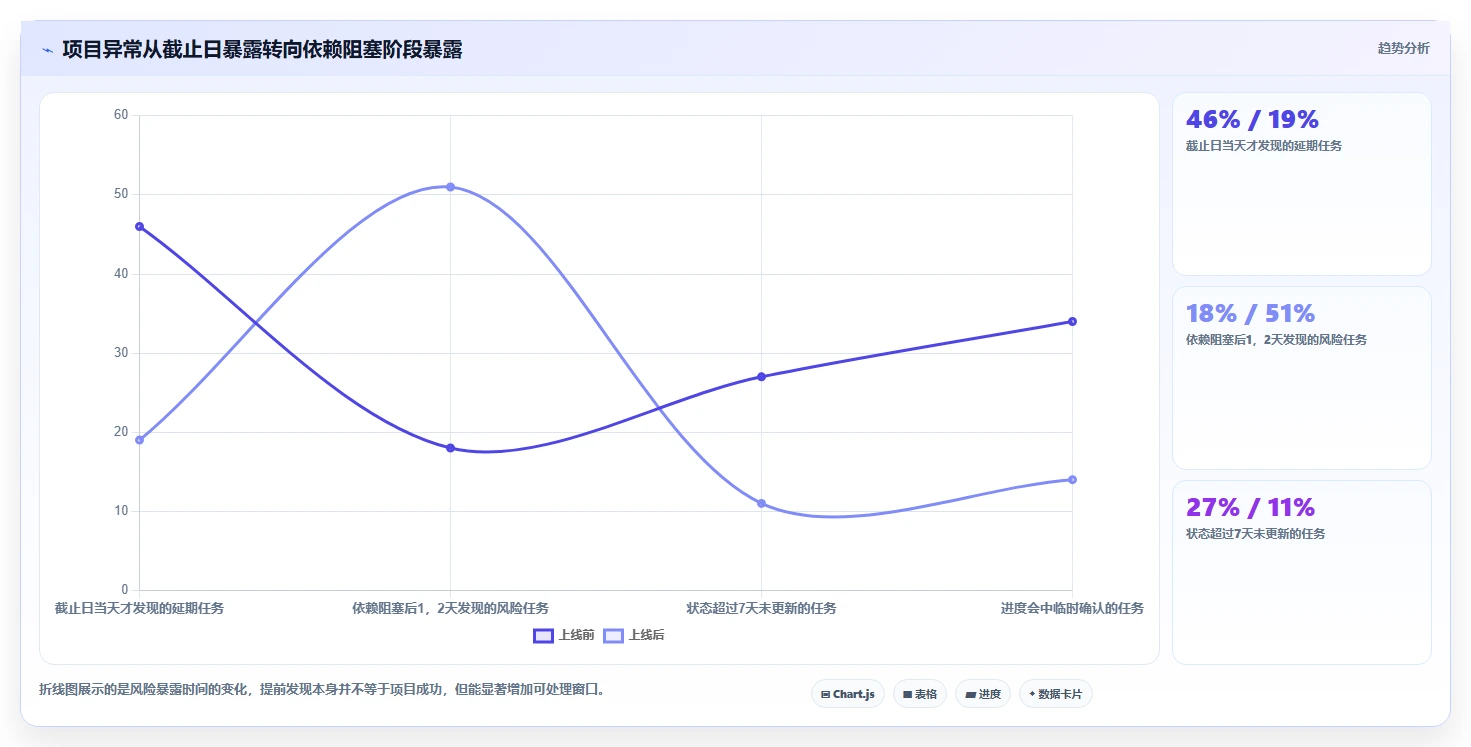Select the 上线前 data point at 18
This screenshot has height=747, width=1471.
pyautogui.click(x=450, y=448)
